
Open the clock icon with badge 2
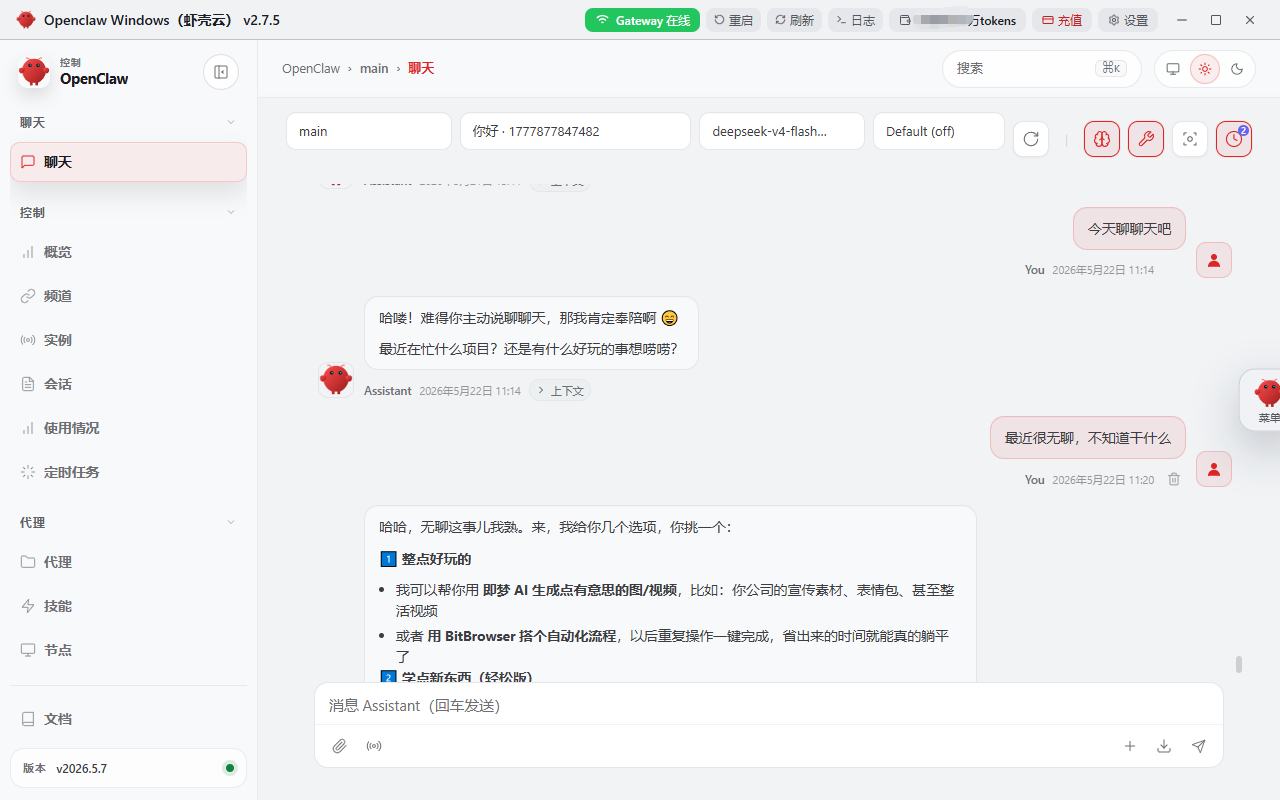pos(1234,139)
